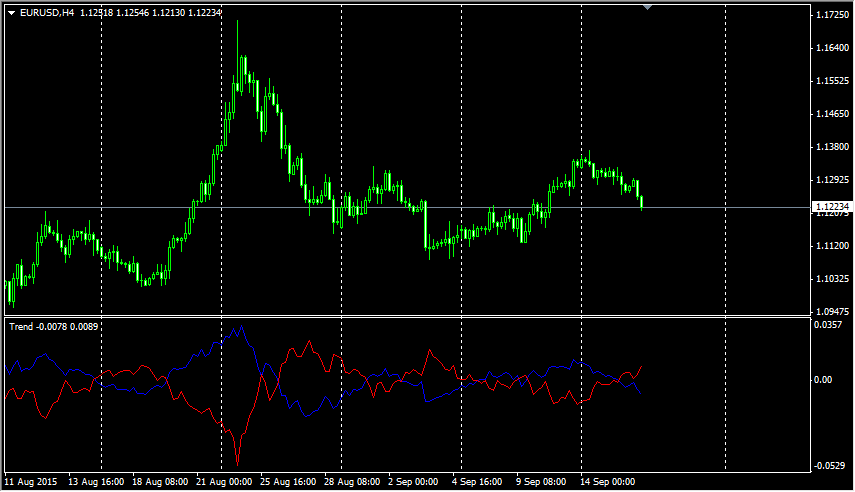Click the 1.16400 price scale value
The image size is (855, 492).
click(x=832, y=48)
